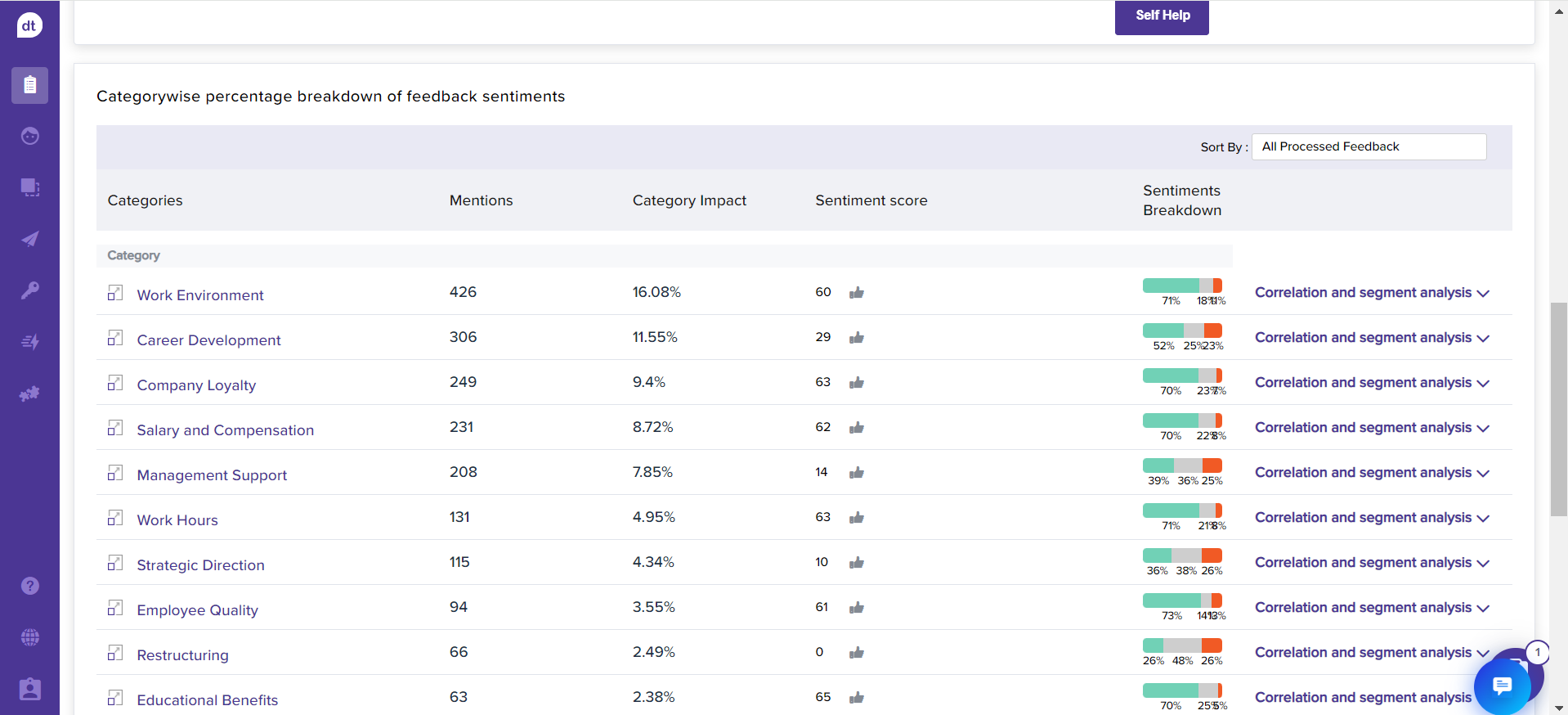This screenshot has height=715, width=1568.
Task: Click the puzzle pieces integrations icon
Action: tap(29, 393)
